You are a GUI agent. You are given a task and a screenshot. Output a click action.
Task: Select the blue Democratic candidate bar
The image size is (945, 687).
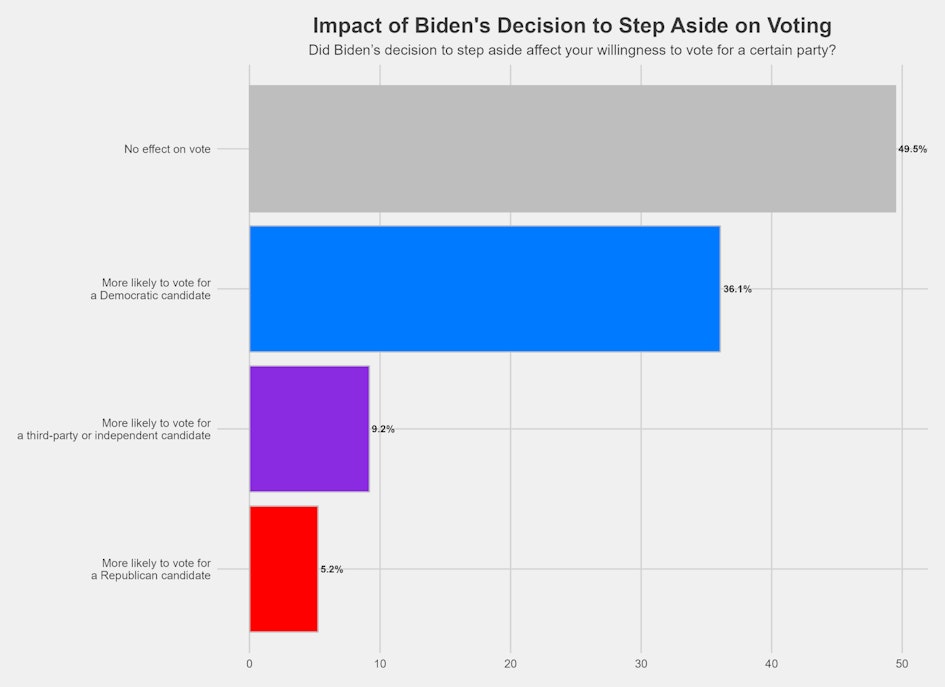pyautogui.click(x=484, y=289)
